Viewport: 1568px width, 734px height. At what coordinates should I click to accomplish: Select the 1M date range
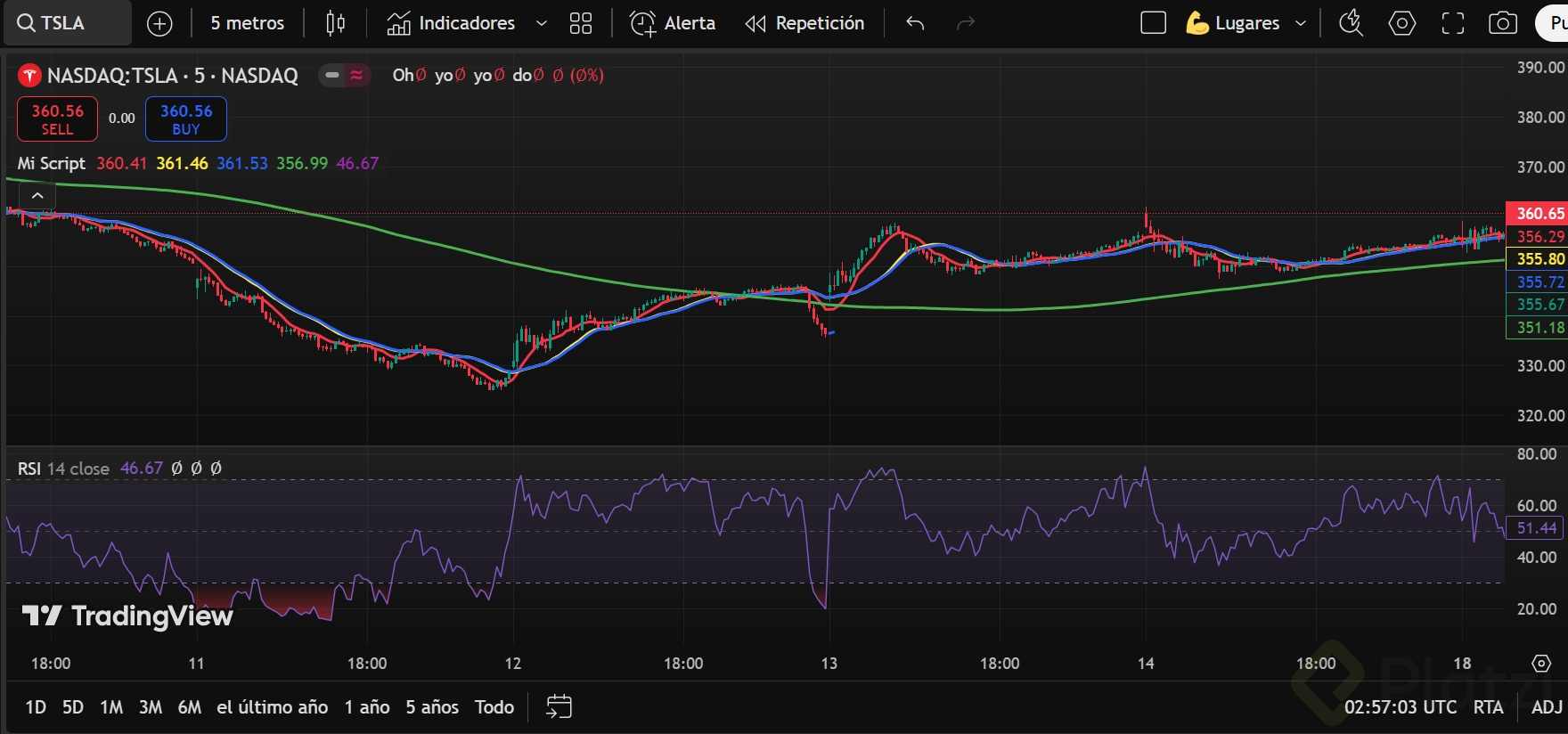111,707
